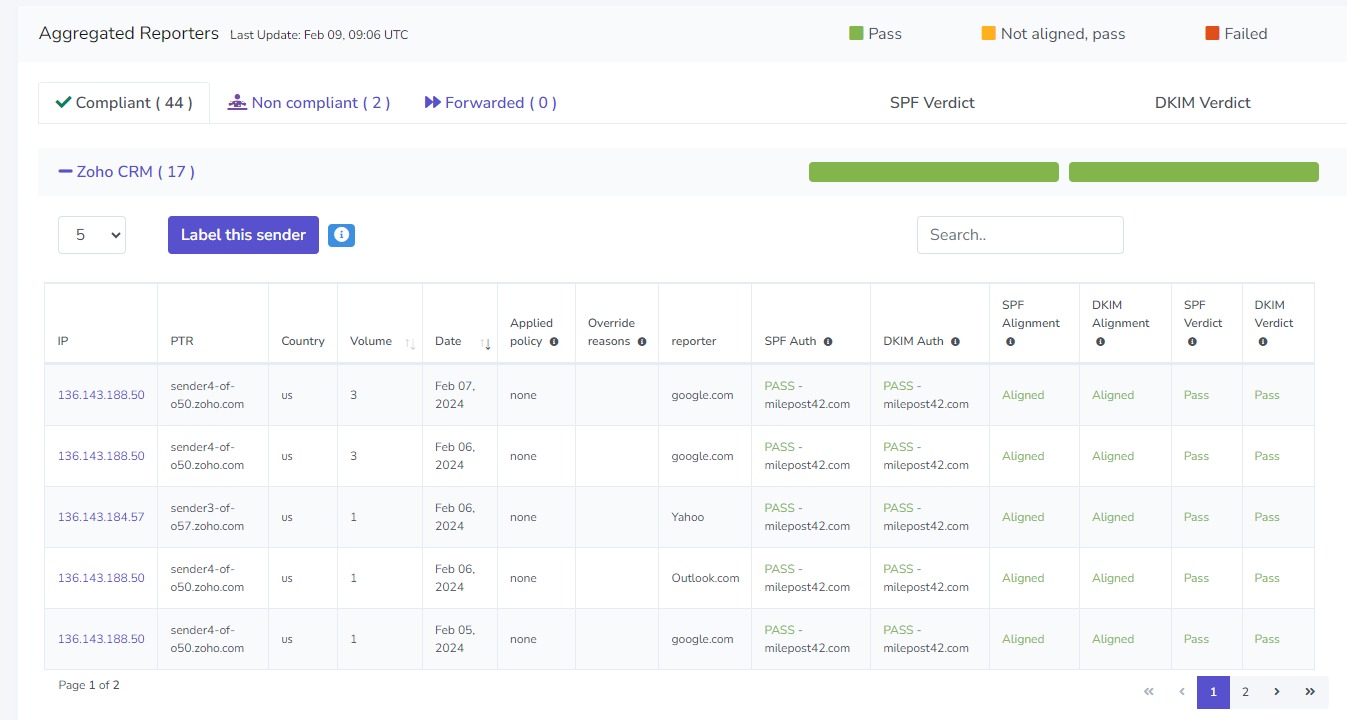Click the Label this sender button

(243, 235)
